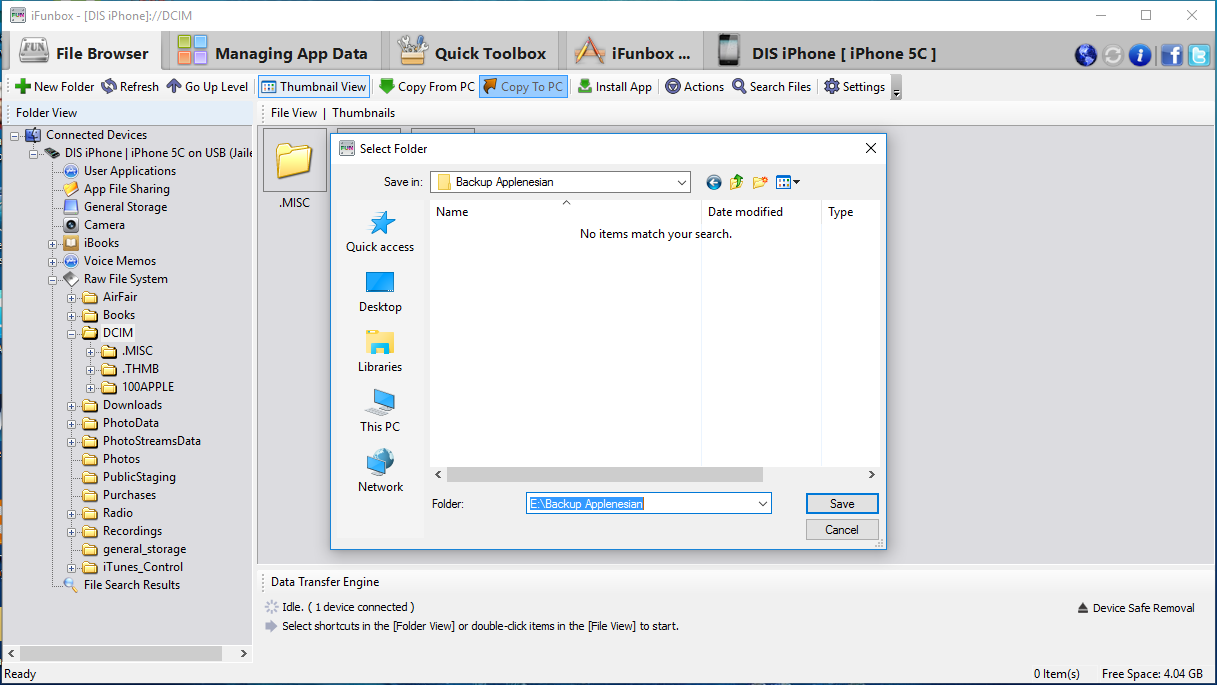Switch to the File Browser tab

[x=85, y=53]
